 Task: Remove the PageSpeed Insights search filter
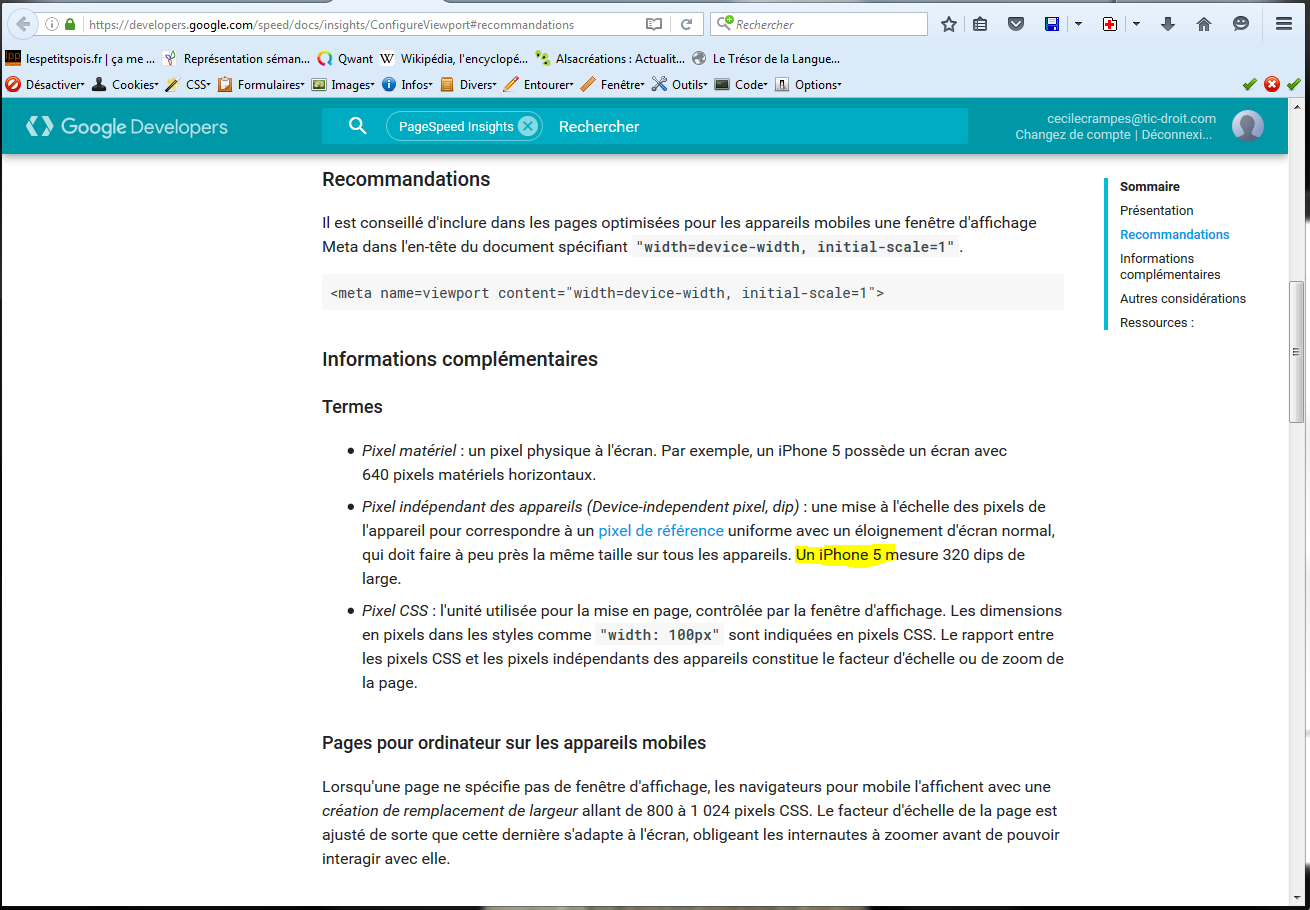click(528, 126)
